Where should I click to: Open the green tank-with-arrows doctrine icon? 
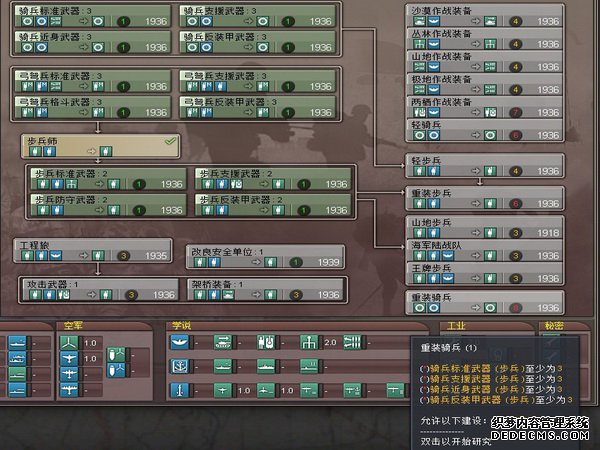[x=223, y=342]
